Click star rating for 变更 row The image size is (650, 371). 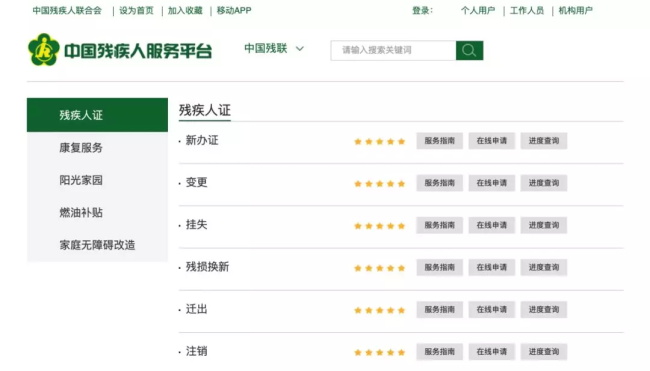[x=379, y=184]
